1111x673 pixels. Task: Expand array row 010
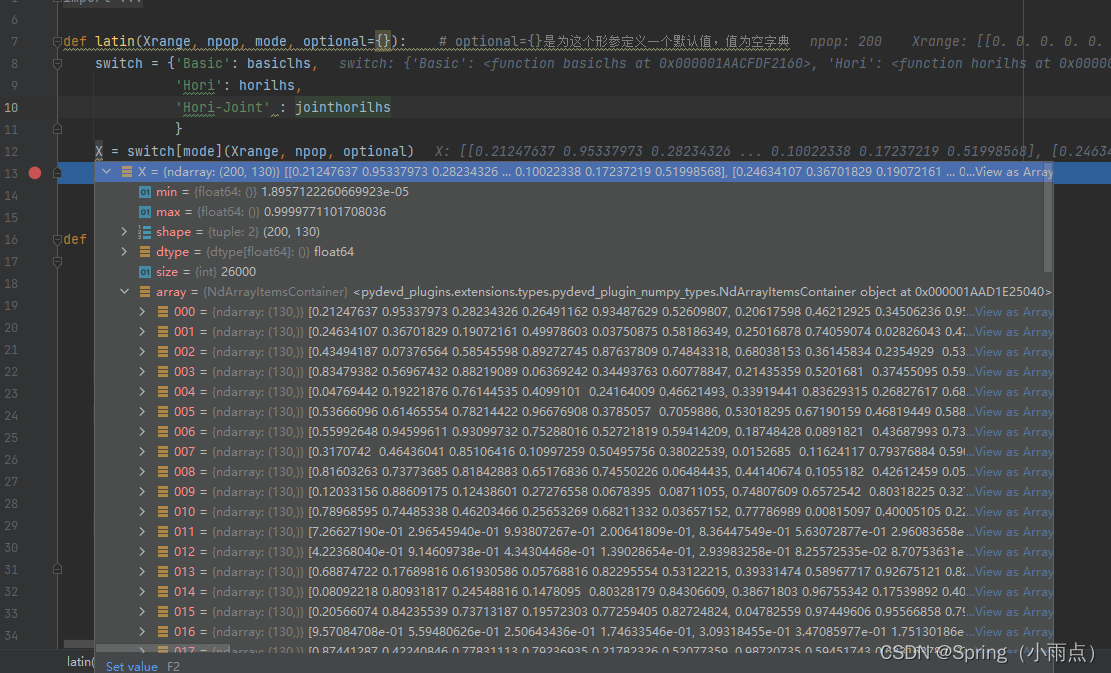click(x=142, y=511)
